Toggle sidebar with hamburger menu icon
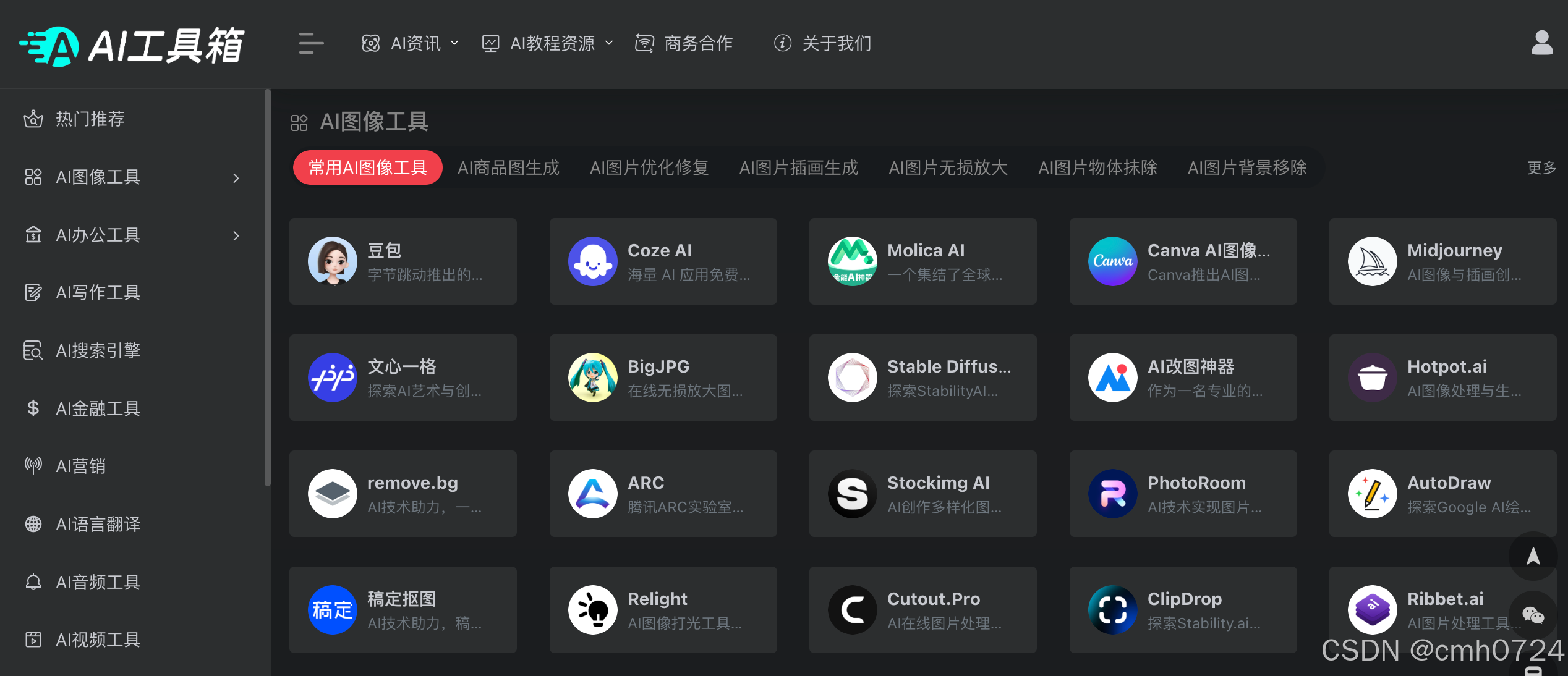 [x=311, y=43]
